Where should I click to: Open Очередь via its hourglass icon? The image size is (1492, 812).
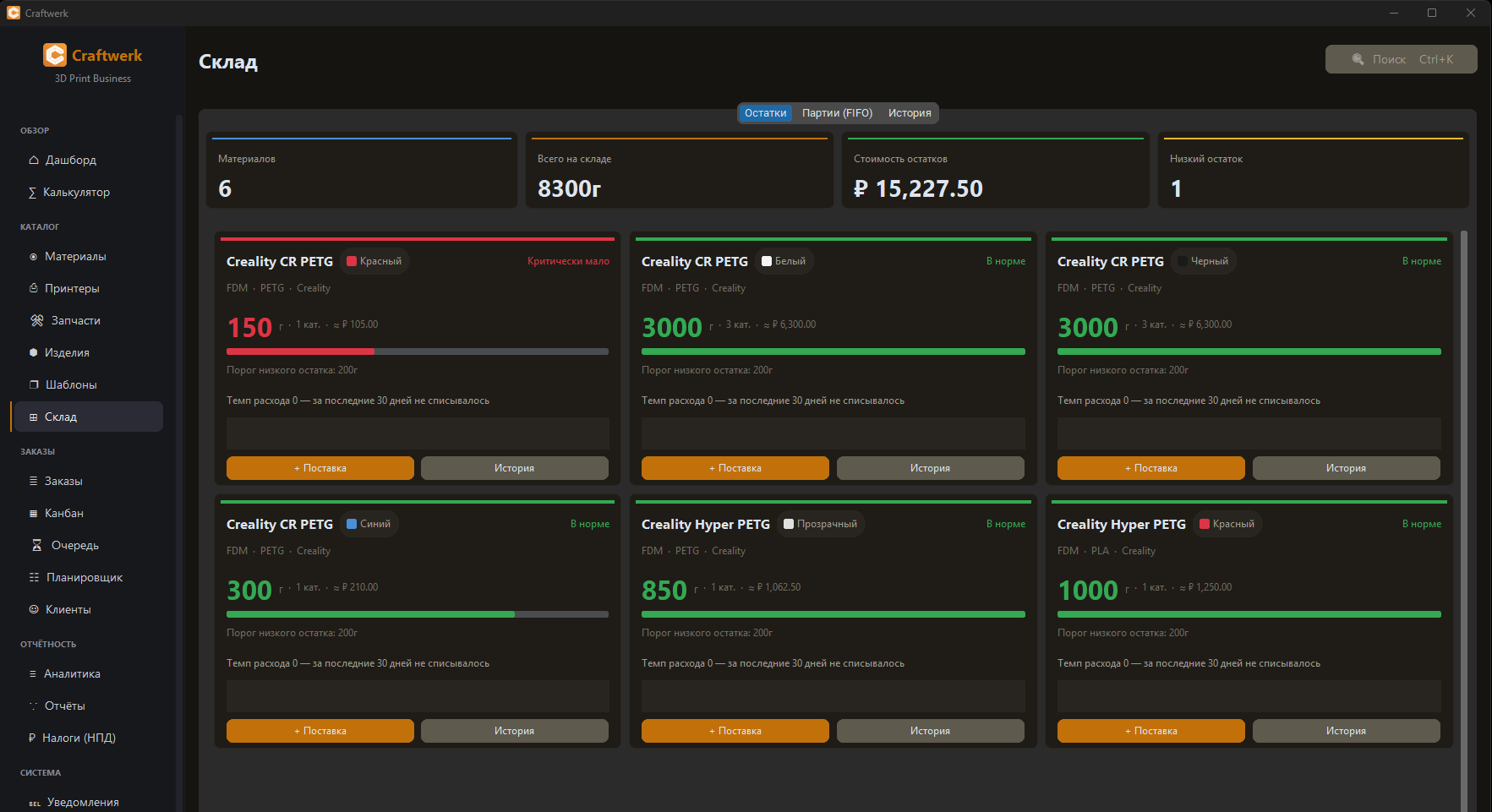pyautogui.click(x=36, y=545)
